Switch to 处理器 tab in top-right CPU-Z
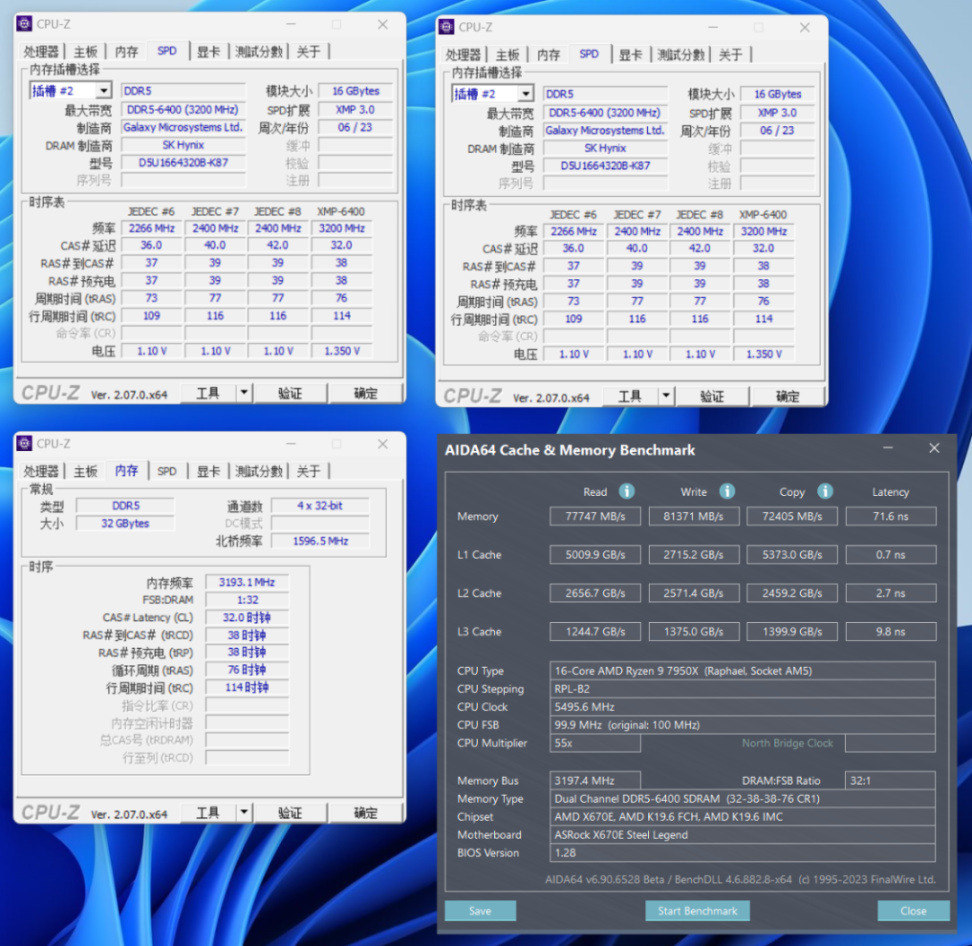This screenshot has height=946, width=972. 463,55
